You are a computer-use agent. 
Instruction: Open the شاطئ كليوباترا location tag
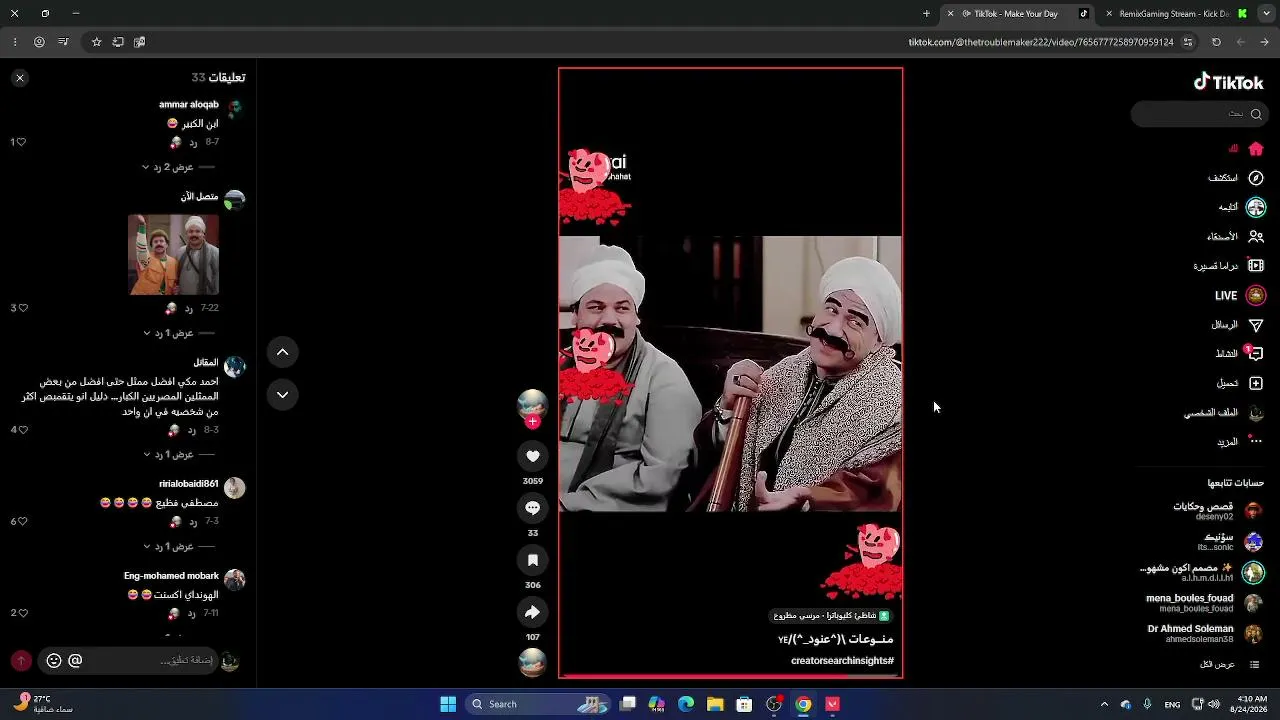click(831, 616)
